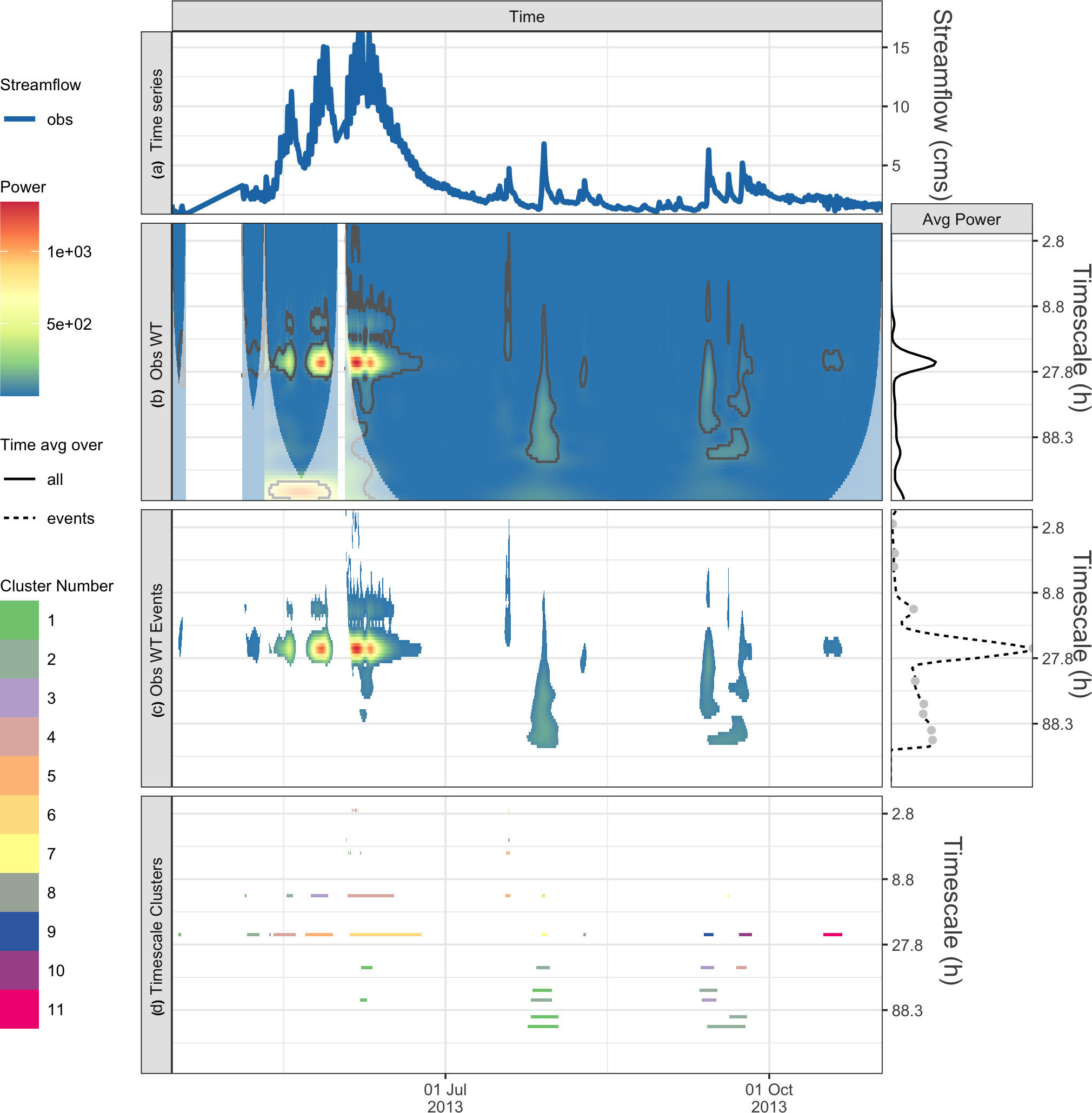Image resolution: width=1092 pixels, height=1113 pixels.
Task: Click the cluster 1 green swatch
Action: pyautogui.click(x=19, y=620)
